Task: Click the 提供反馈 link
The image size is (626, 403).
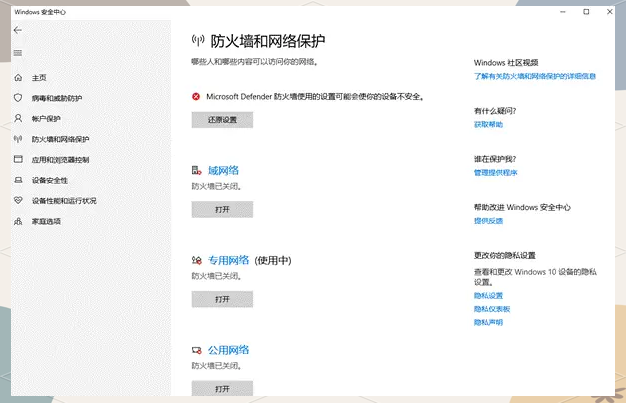Action: (488, 221)
